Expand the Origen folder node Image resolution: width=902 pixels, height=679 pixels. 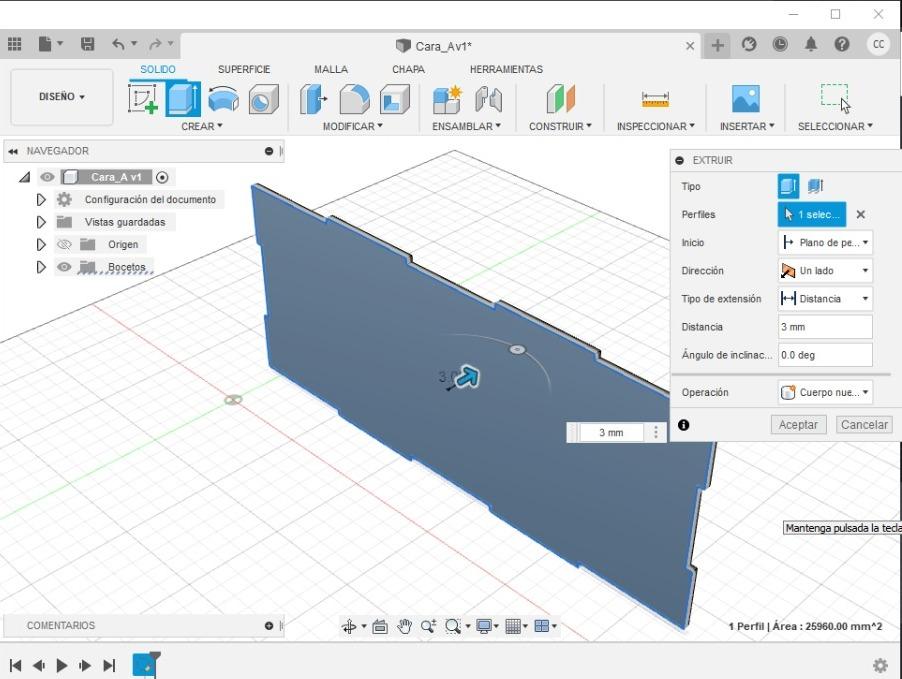click(41, 245)
